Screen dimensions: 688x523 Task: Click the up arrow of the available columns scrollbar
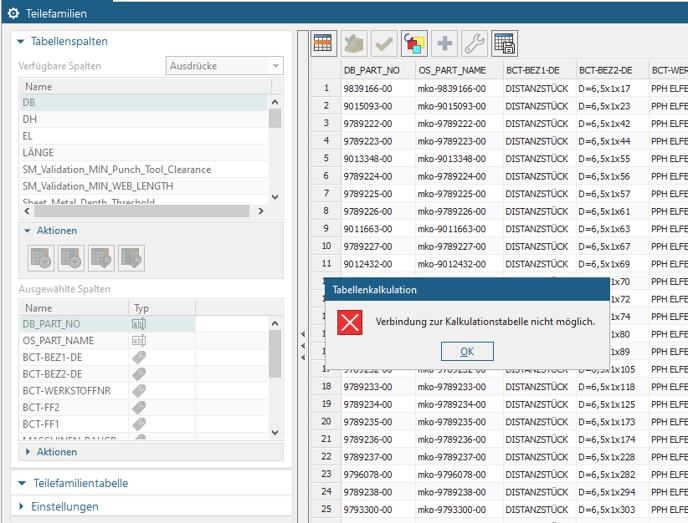[275, 102]
